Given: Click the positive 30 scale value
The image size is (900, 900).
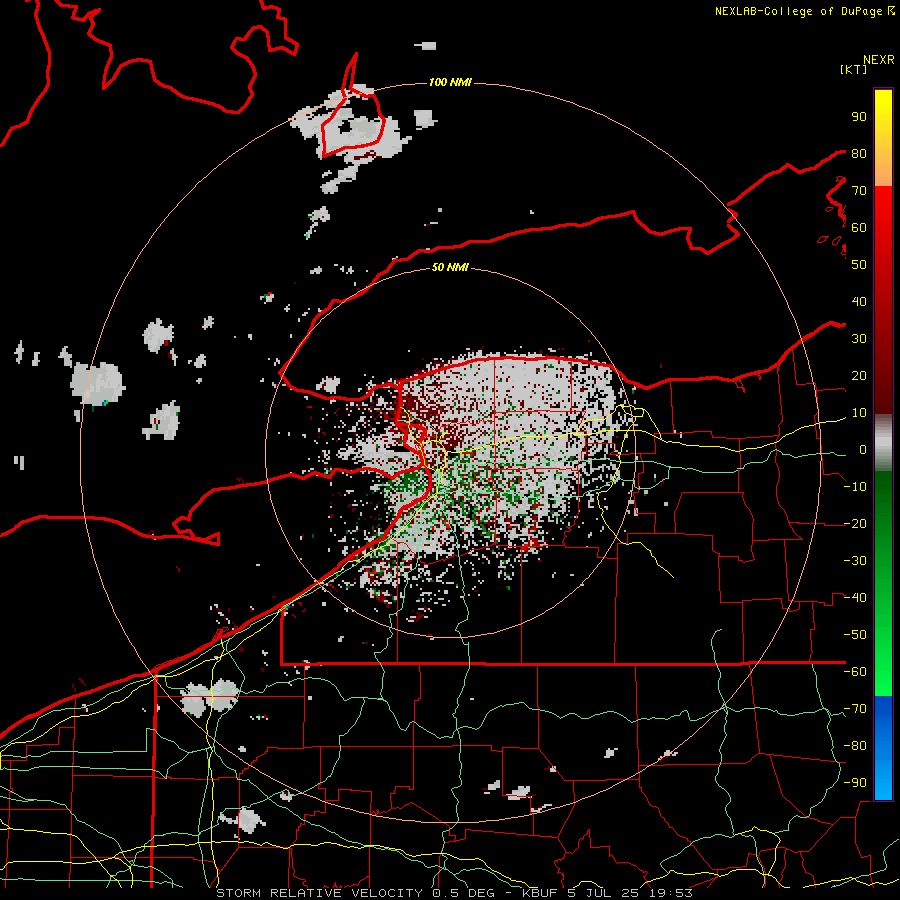Looking at the screenshot, I should (x=859, y=339).
